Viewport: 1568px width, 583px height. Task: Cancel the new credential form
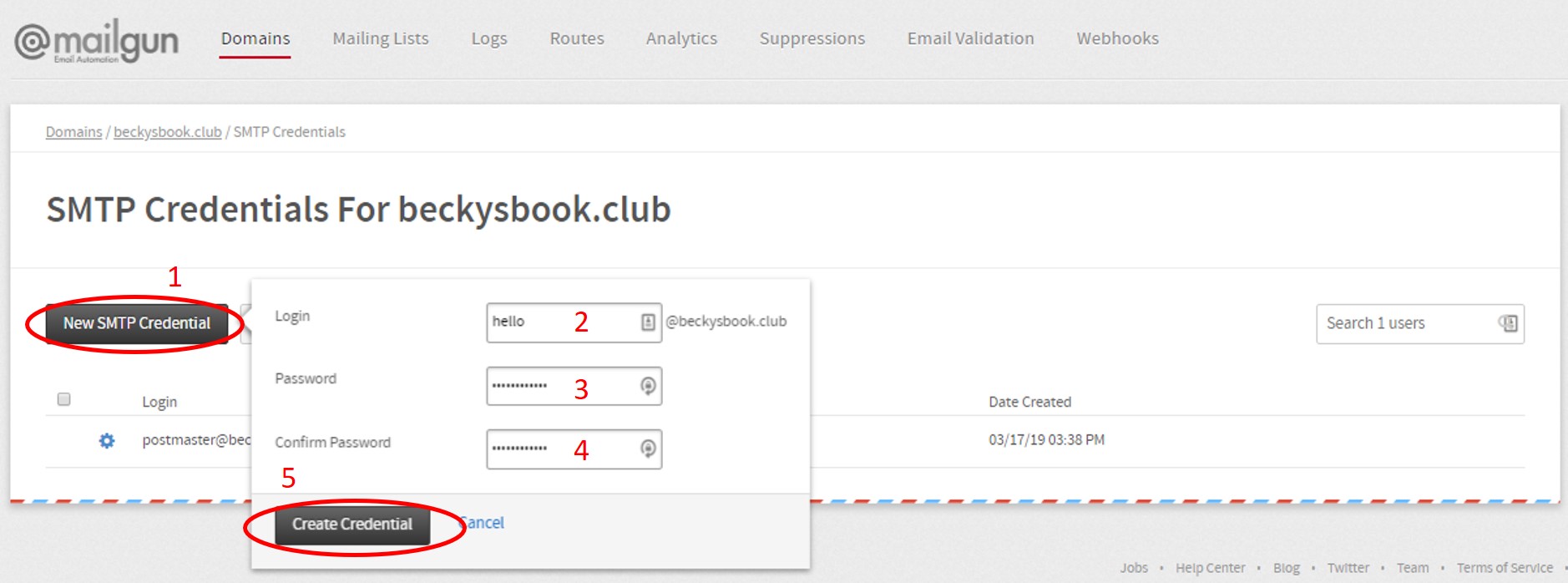(x=483, y=523)
